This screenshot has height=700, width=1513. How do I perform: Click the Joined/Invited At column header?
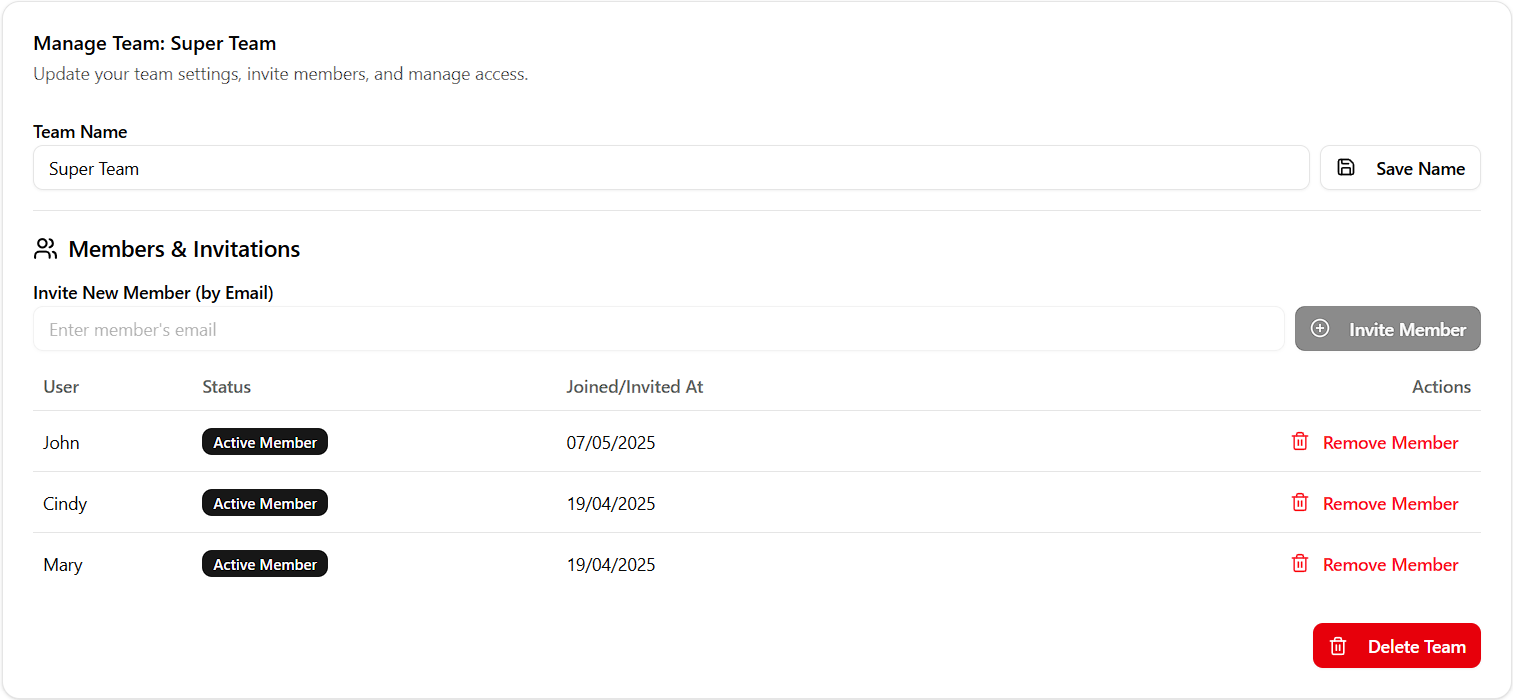pos(634,387)
